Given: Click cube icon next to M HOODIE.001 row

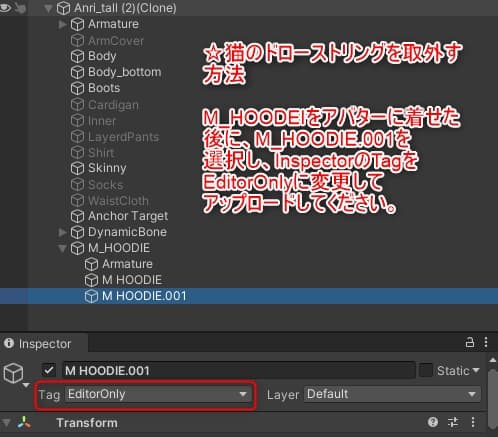Looking at the screenshot, I should (91, 296).
